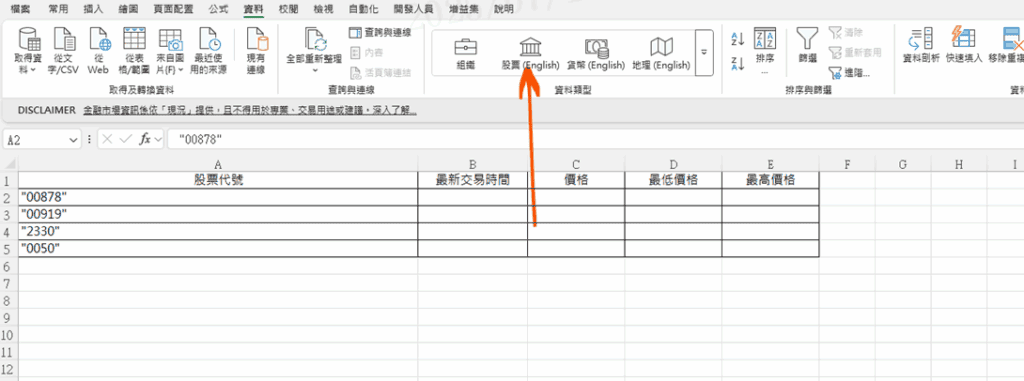1024x381 pixels.
Task: Expand the Name Box dropdown arrow
Action: (x=73, y=140)
